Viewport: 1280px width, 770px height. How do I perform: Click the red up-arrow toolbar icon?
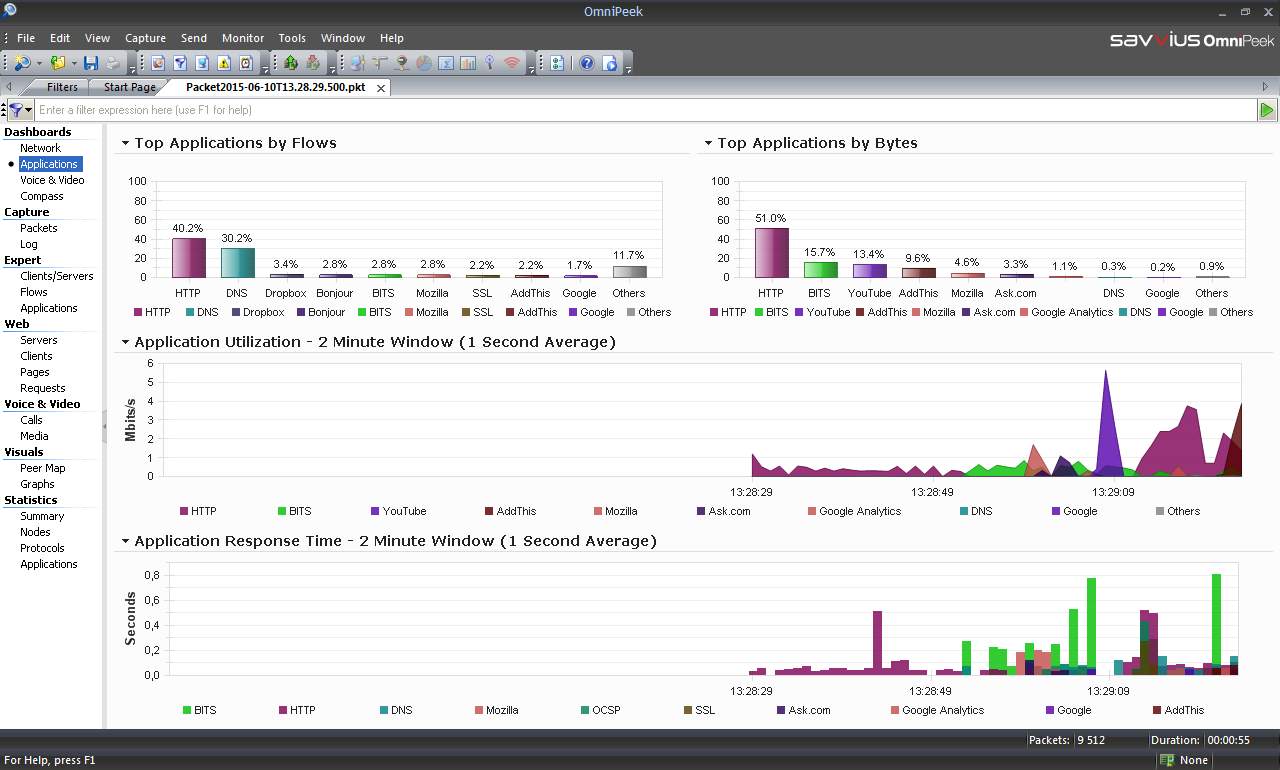(313, 63)
